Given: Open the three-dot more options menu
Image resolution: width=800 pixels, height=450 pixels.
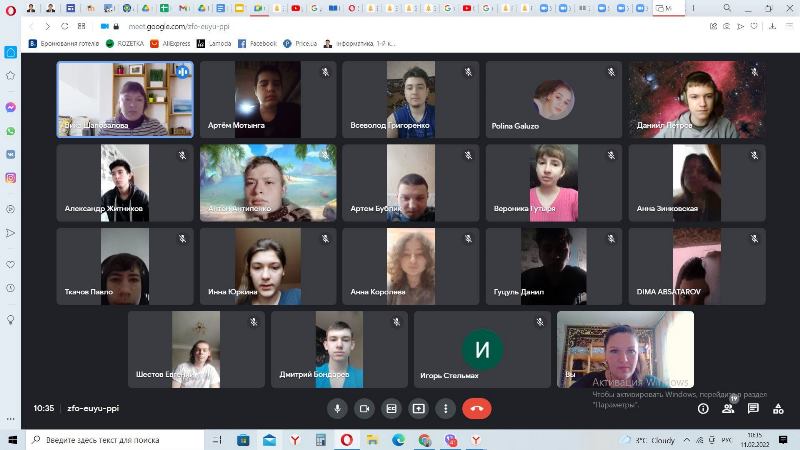Looking at the screenshot, I should 446,408.
